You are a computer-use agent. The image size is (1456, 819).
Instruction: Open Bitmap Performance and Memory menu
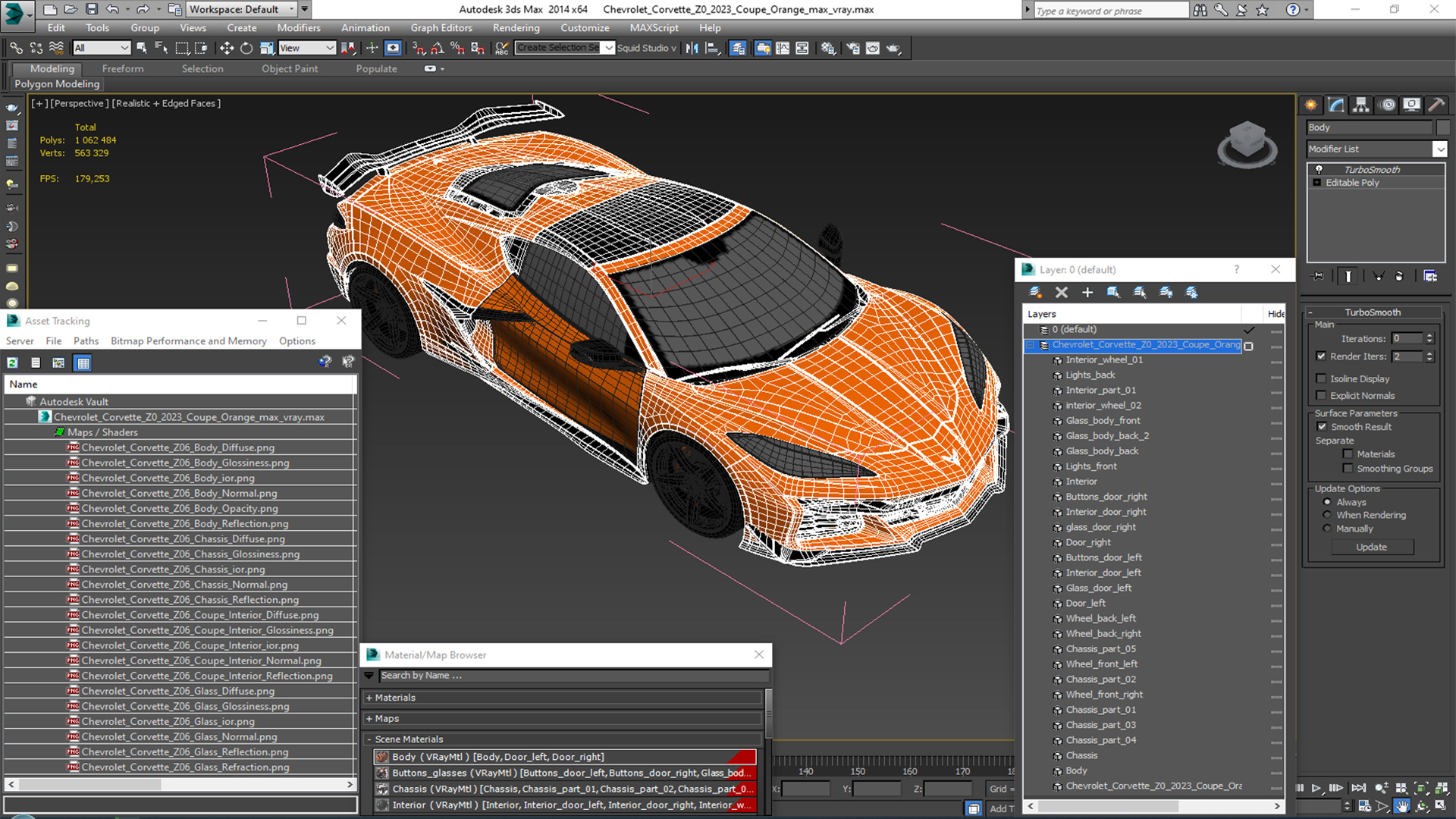click(189, 341)
